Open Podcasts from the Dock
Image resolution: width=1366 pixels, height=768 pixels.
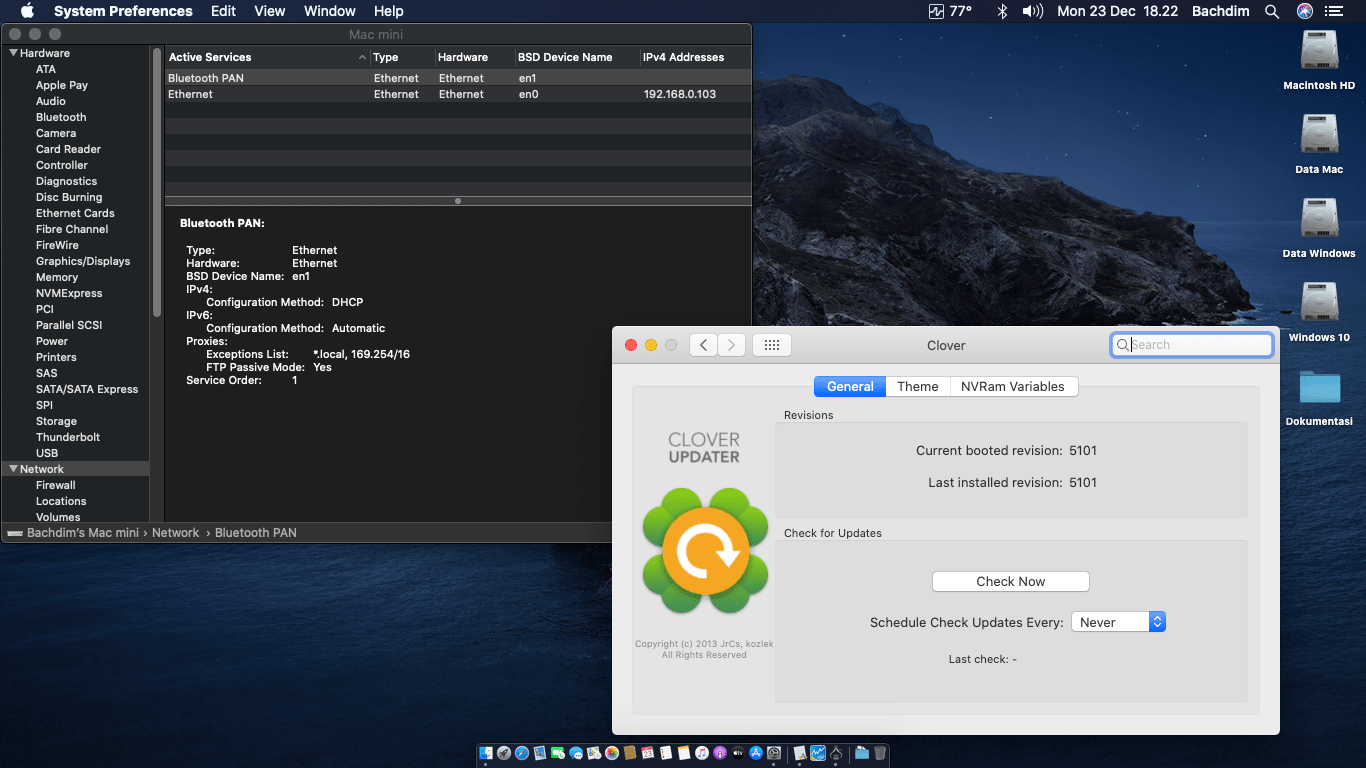pyautogui.click(x=720, y=753)
